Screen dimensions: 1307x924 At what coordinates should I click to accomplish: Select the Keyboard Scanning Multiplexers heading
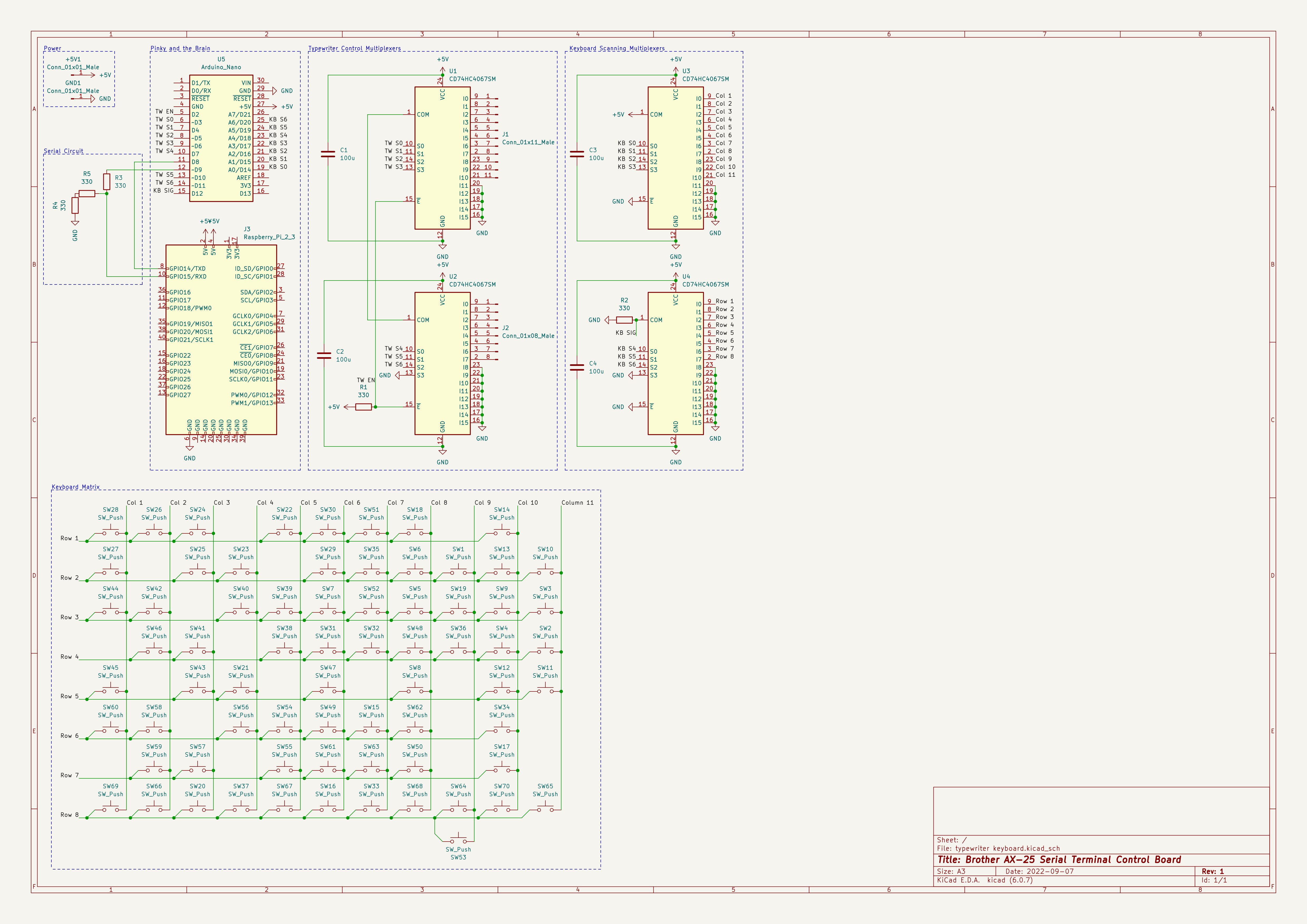point(616,48)
